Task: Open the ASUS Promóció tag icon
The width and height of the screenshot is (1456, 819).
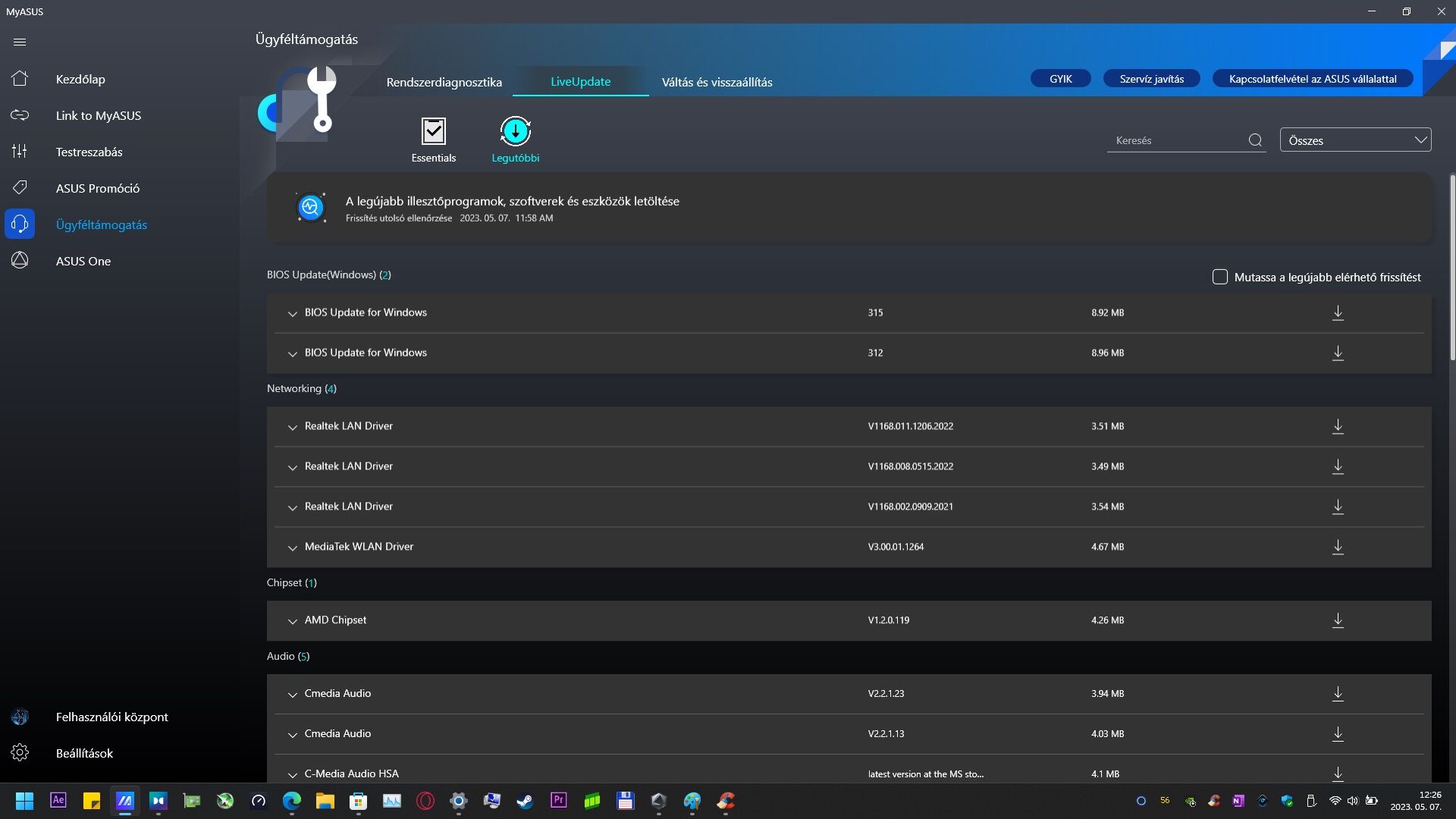Action: (20, 187)
